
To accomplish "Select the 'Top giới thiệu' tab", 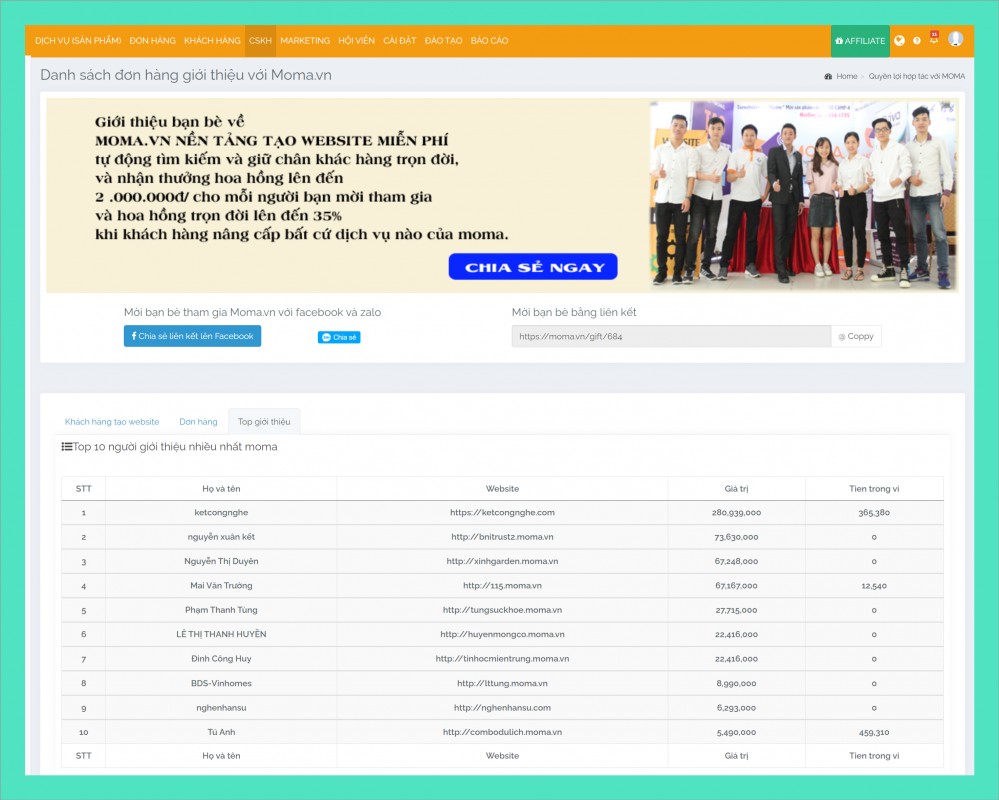I will 264,422.
